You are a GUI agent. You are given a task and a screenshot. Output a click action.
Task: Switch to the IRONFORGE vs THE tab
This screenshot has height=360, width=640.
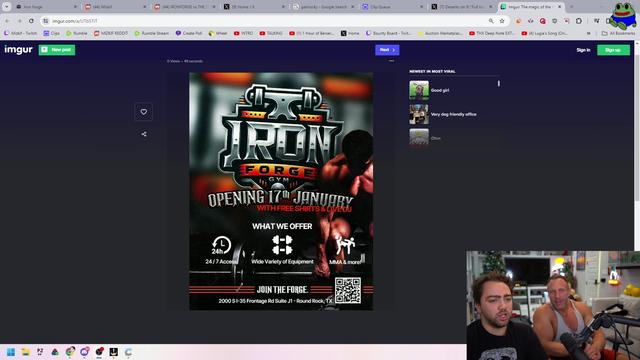tap(184, 7)
